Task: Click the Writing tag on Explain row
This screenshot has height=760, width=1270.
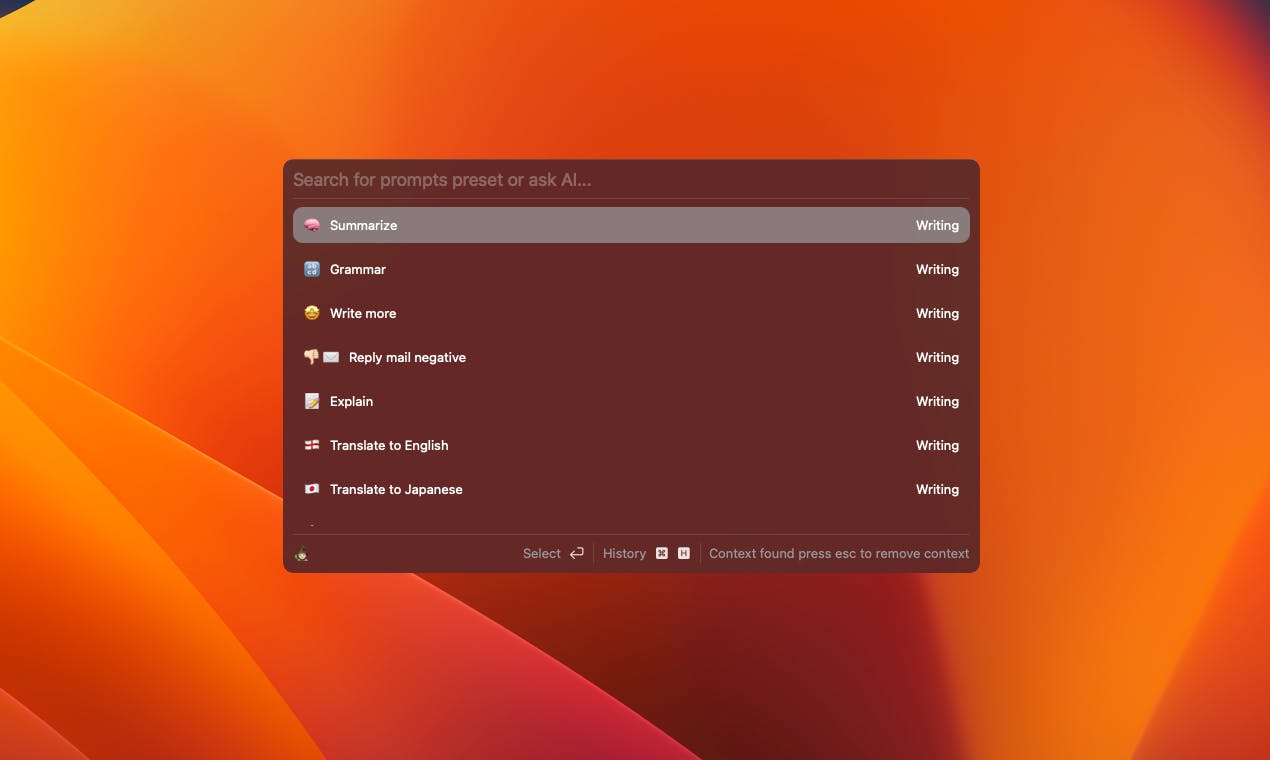Action: [x=937, y=401]
